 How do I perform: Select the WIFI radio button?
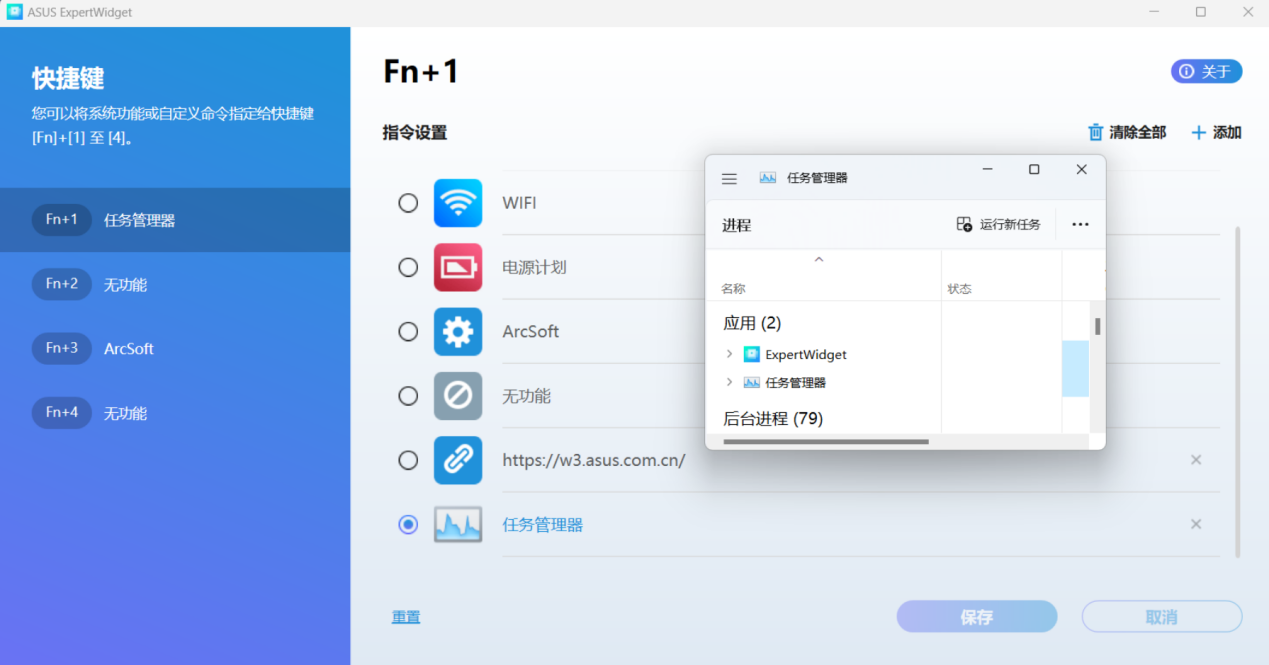point(408,203)
